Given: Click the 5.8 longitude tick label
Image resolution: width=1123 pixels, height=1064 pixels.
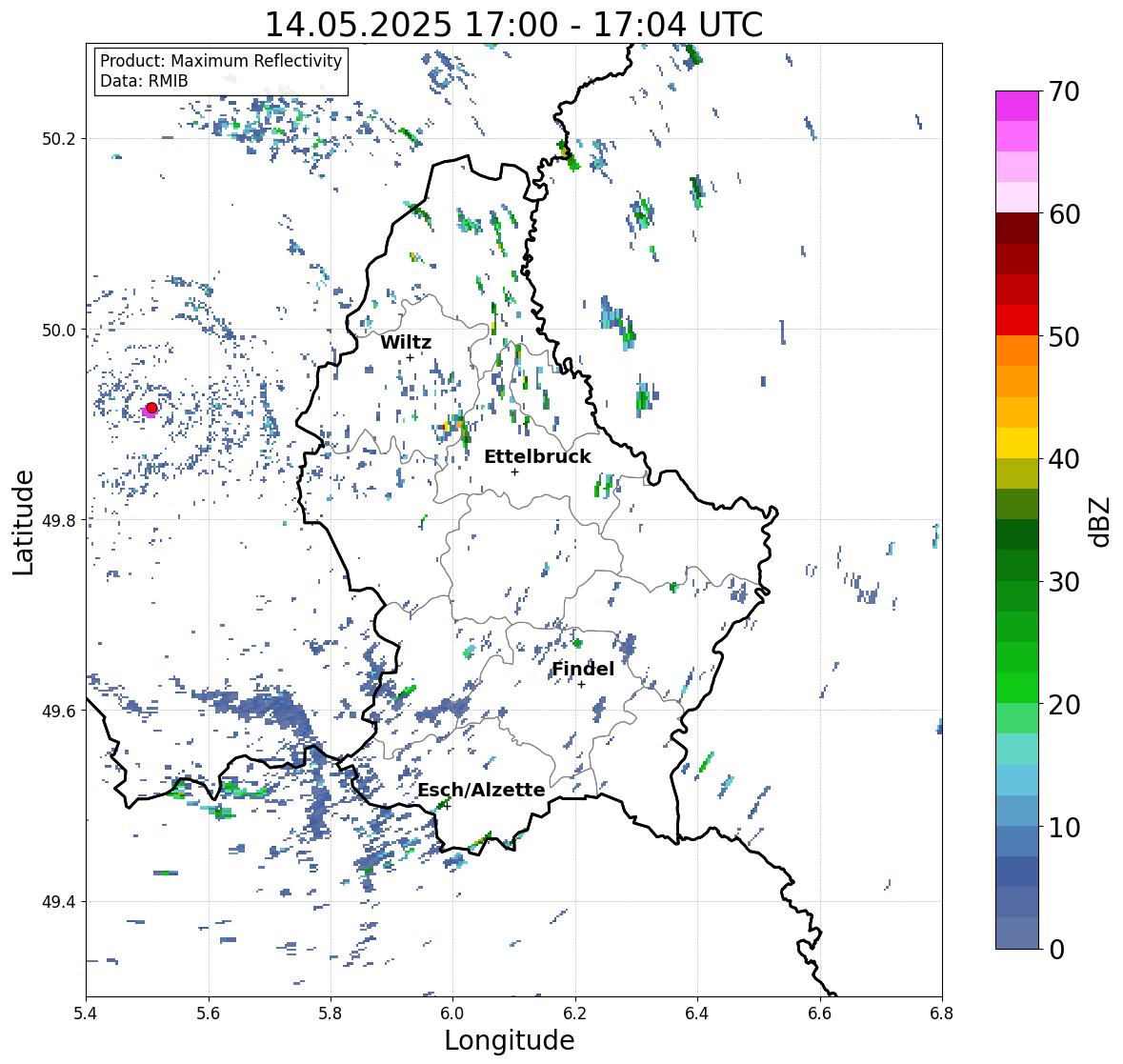Looking at the screenshot, I should click(x=331, y=1014).
